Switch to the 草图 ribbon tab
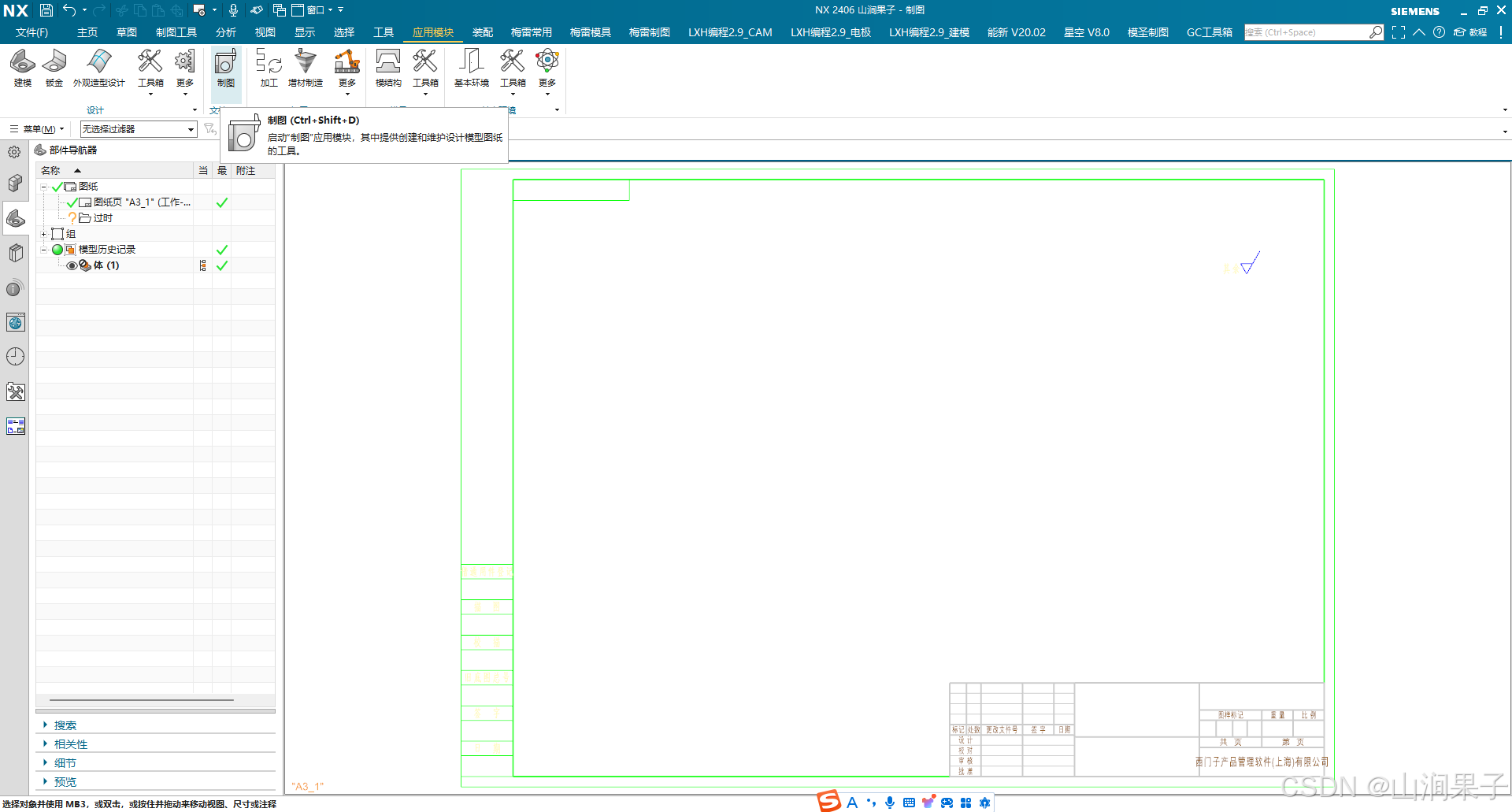This screenshot has width=1512, height=812. (x=127, y=32)
